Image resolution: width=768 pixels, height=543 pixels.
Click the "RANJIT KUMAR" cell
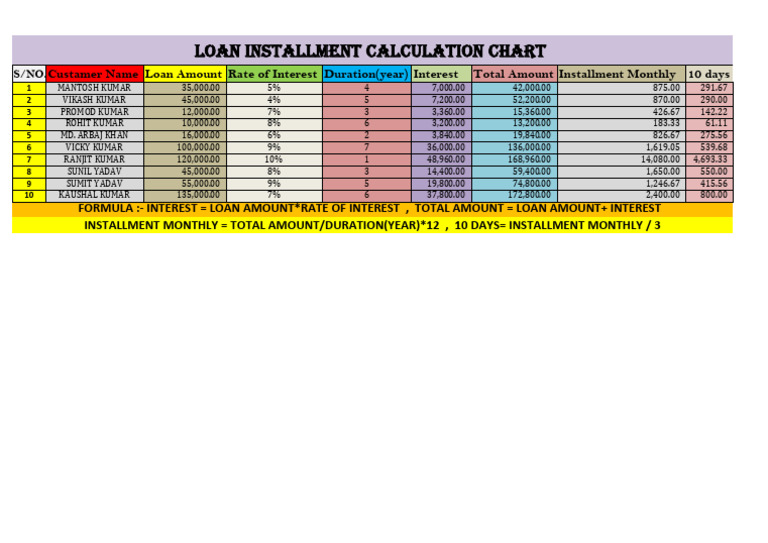[95, 160]
